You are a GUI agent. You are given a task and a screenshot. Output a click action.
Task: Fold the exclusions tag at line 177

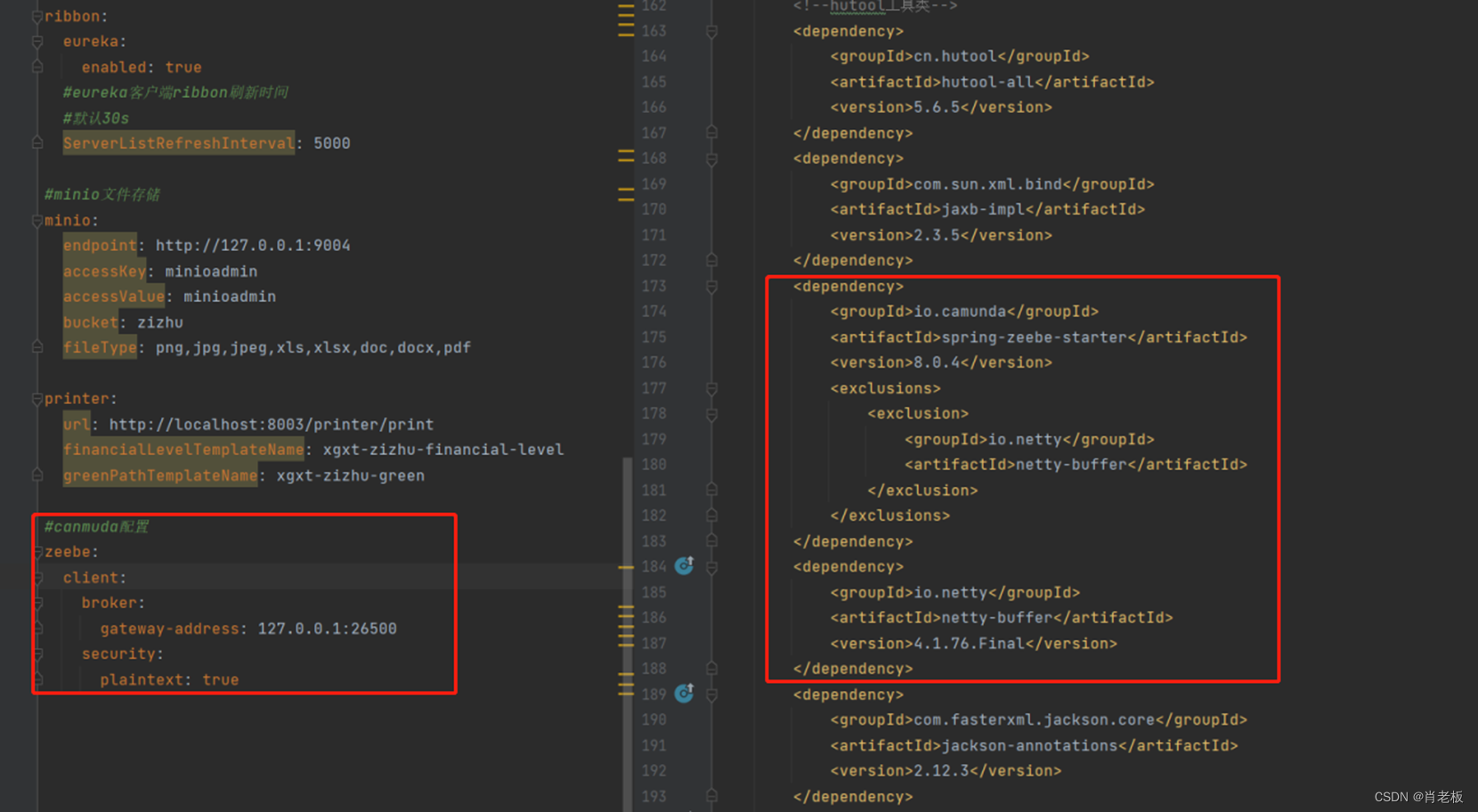(x=711, y=388)
